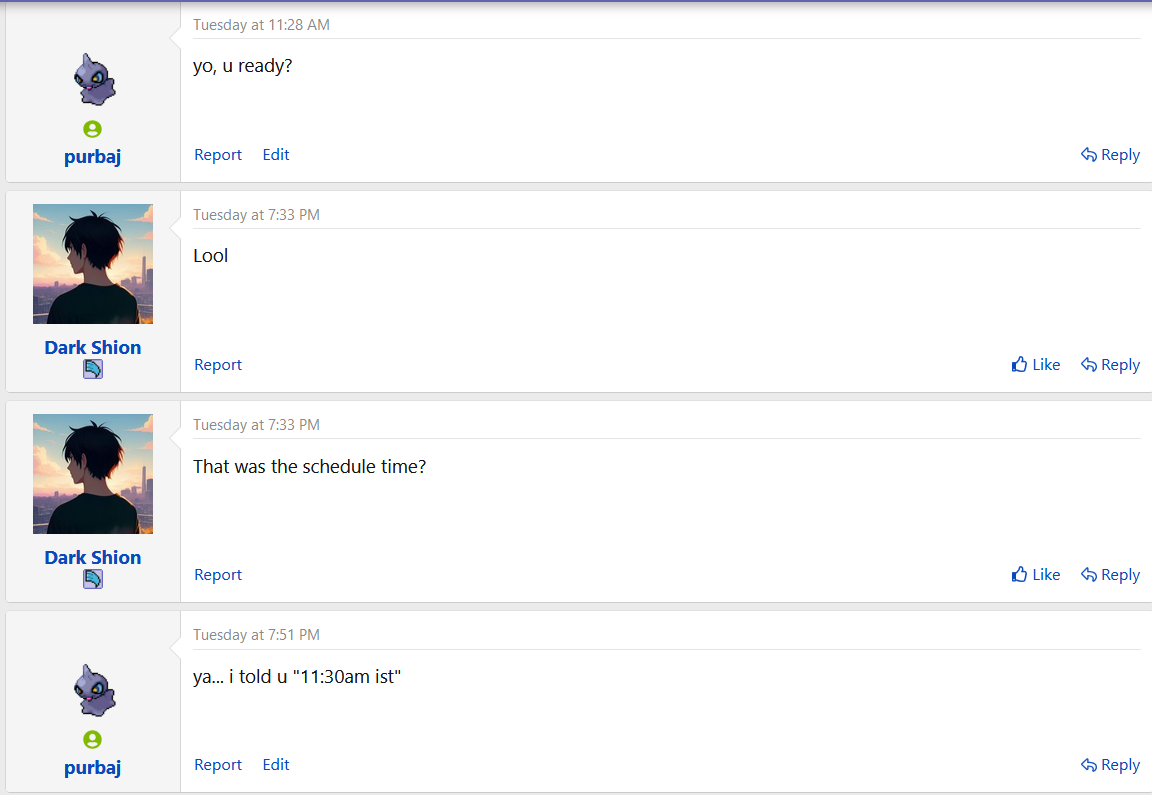Reply to the "Lool" post
This screenshot has width=1152, height=795.
tap(1110, 365)
